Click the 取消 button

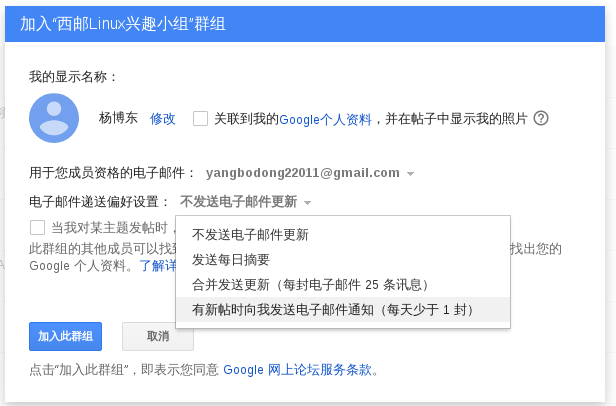tap(158, 336)
